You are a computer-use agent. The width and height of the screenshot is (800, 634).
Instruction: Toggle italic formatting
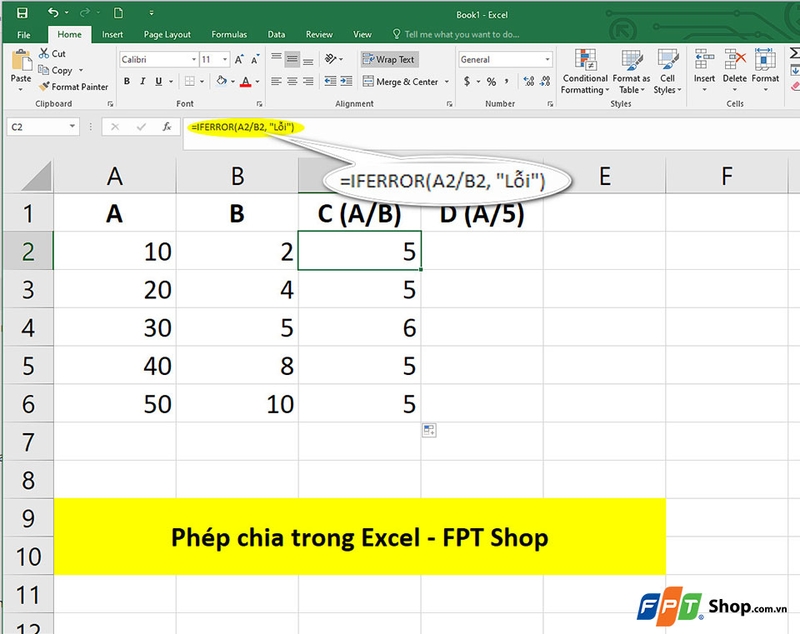(x=143, y=80)
